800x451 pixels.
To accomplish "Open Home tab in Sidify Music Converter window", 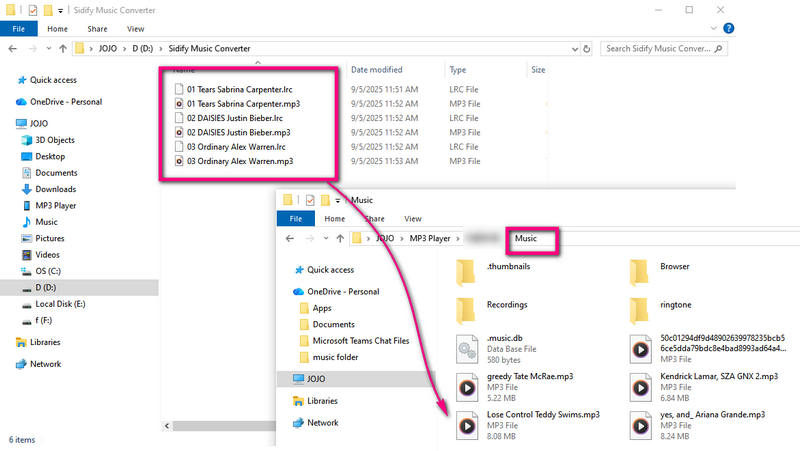I will pos(57,29).
